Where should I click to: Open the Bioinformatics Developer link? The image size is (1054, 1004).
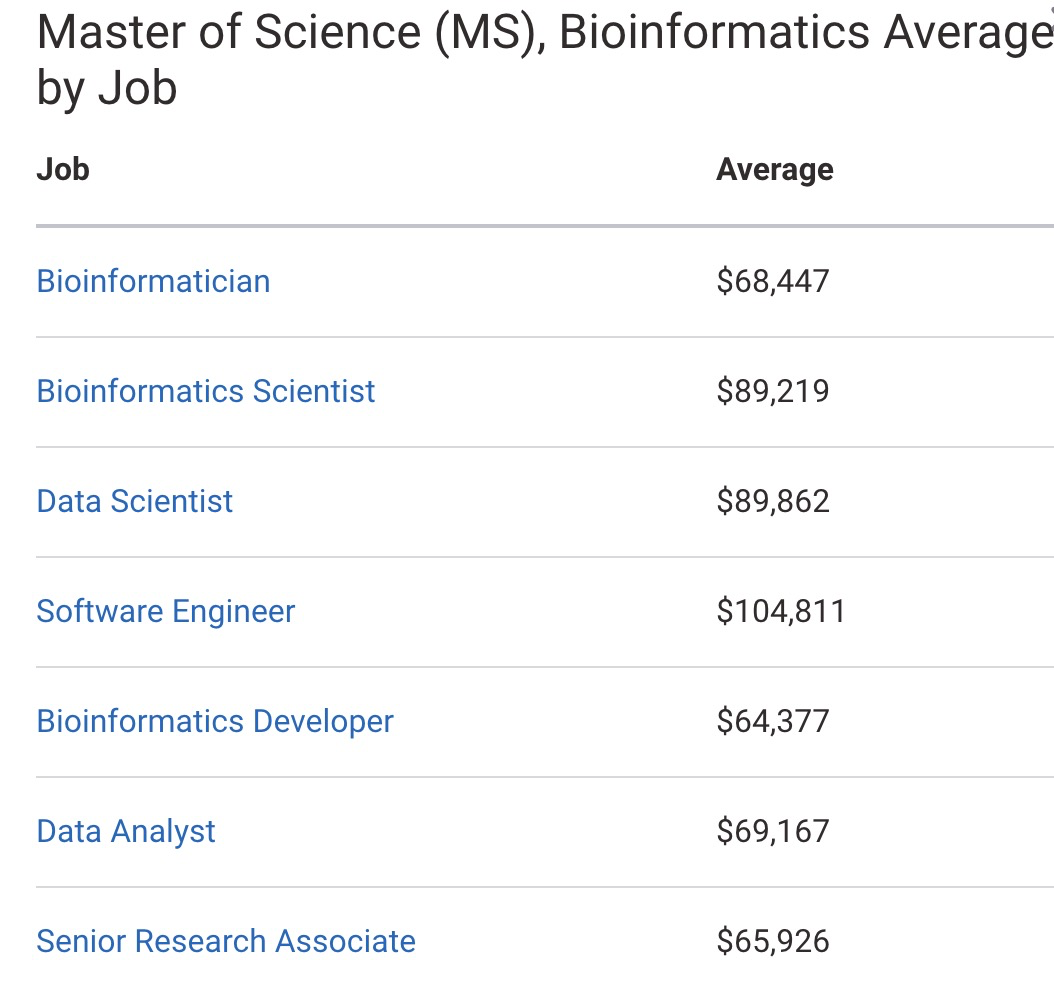pyautogui.click(x=215, y=721)
